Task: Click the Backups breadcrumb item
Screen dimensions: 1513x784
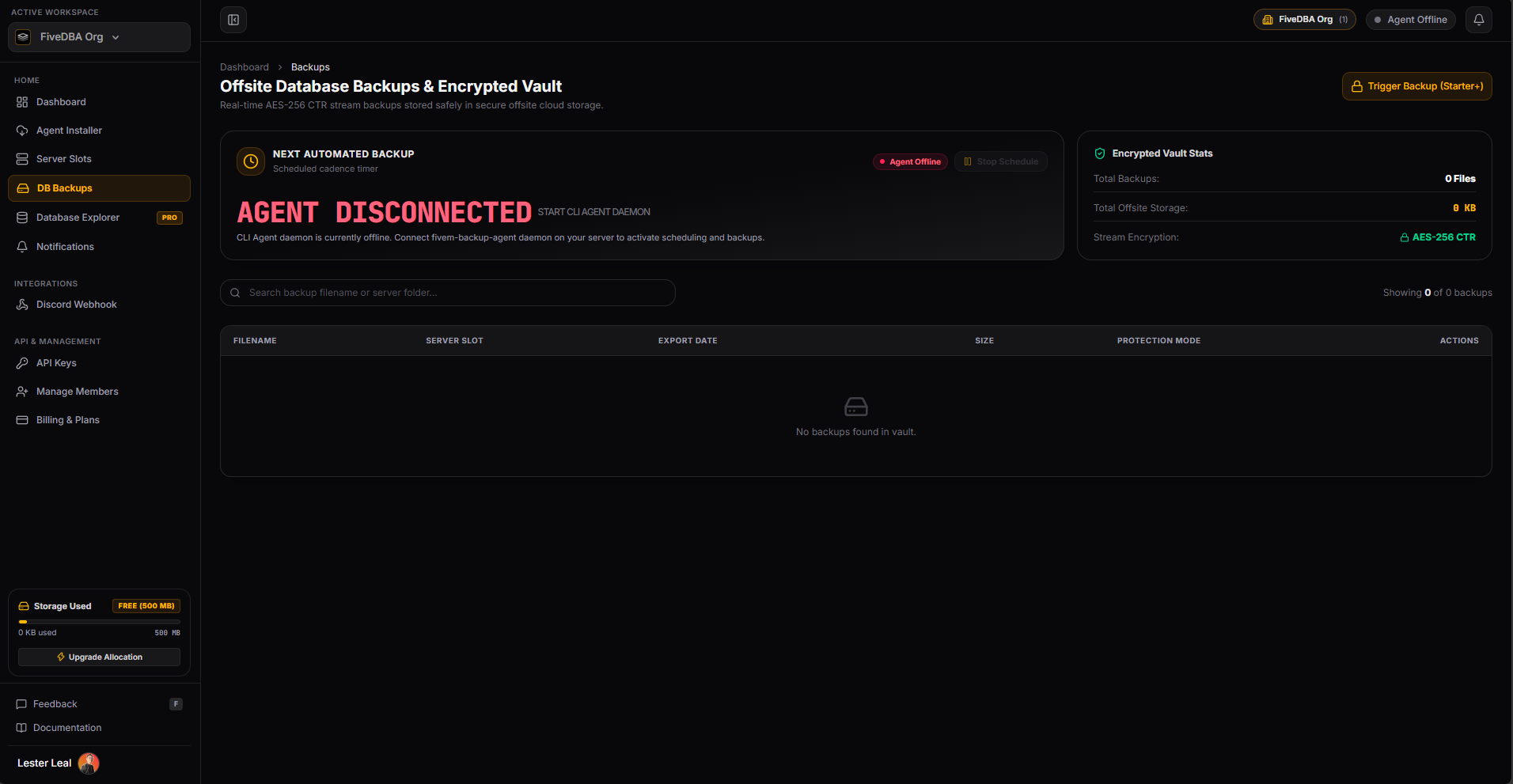Action: click(310, 67)
